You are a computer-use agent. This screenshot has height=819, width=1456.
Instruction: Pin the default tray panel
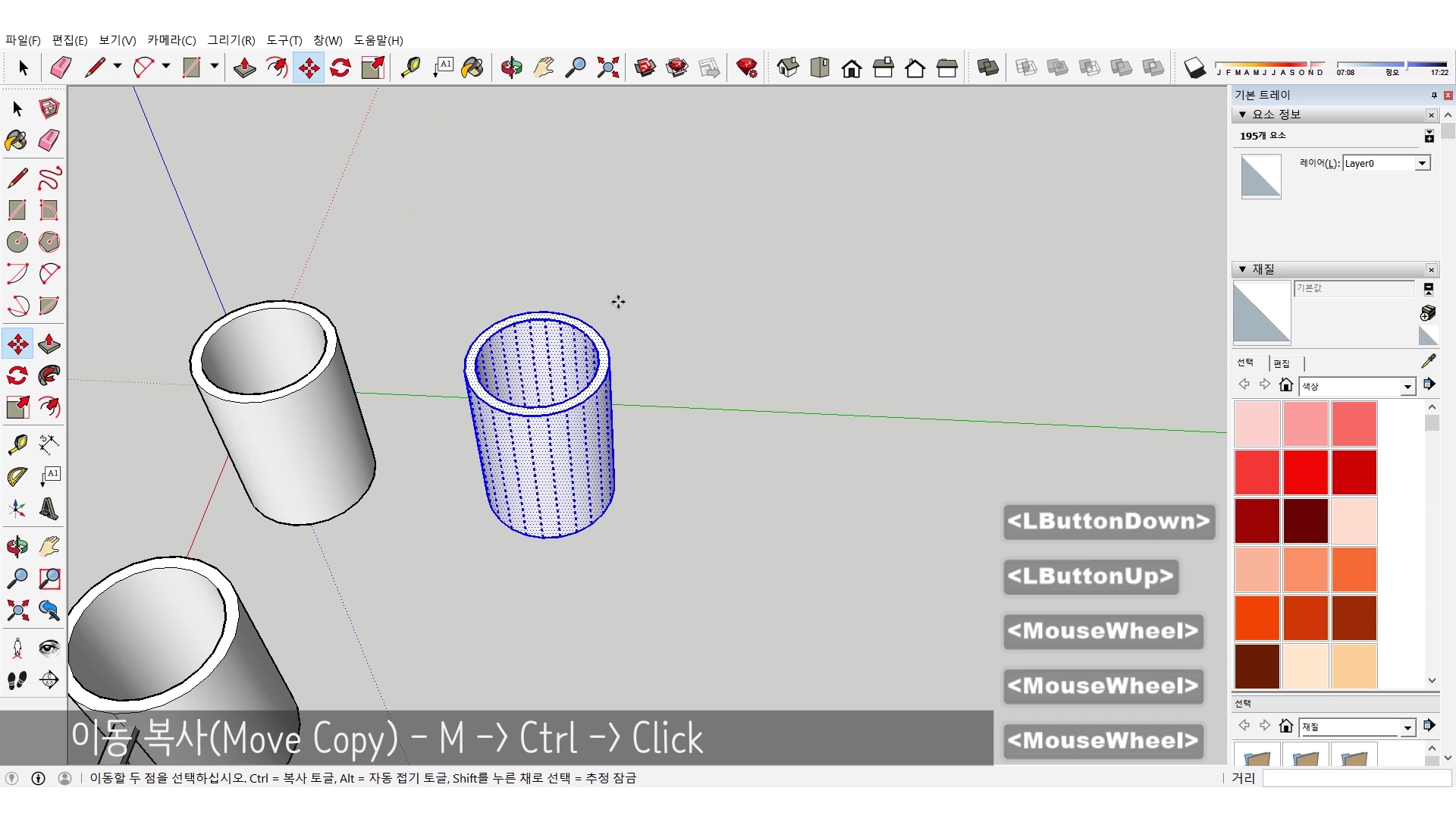click(1433, 95)
